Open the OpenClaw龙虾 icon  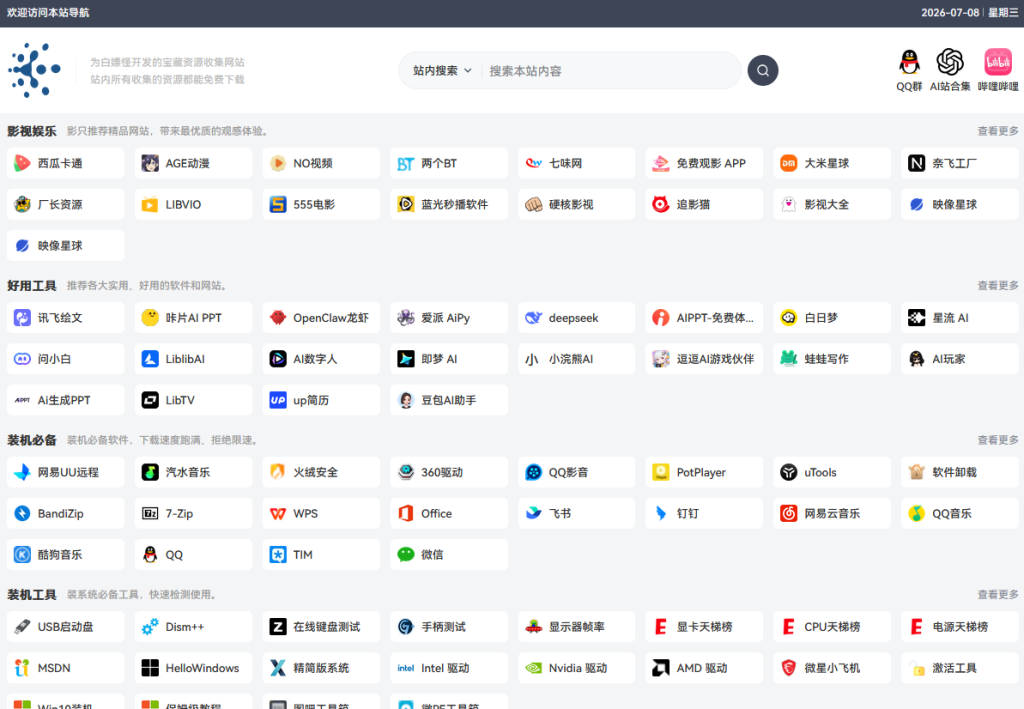tap(278, 318)
